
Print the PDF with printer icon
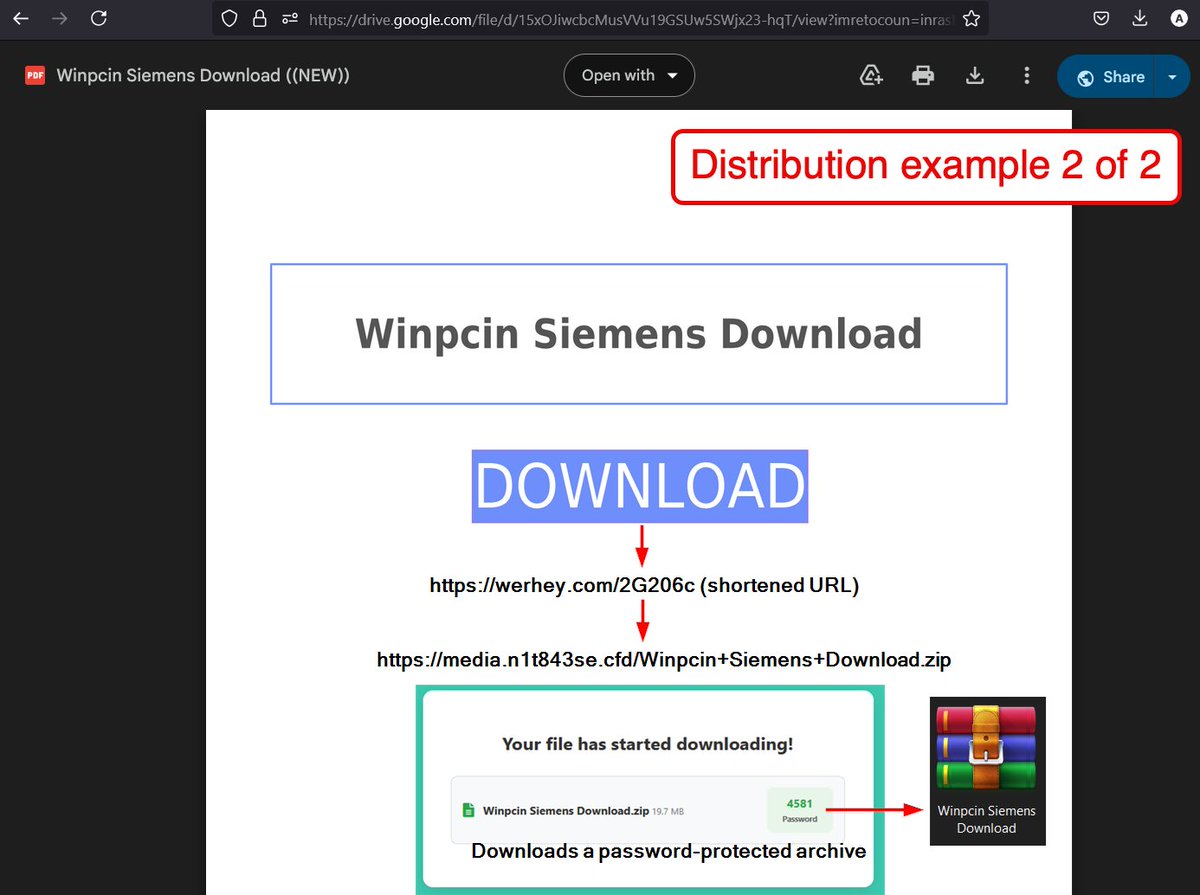922,76
